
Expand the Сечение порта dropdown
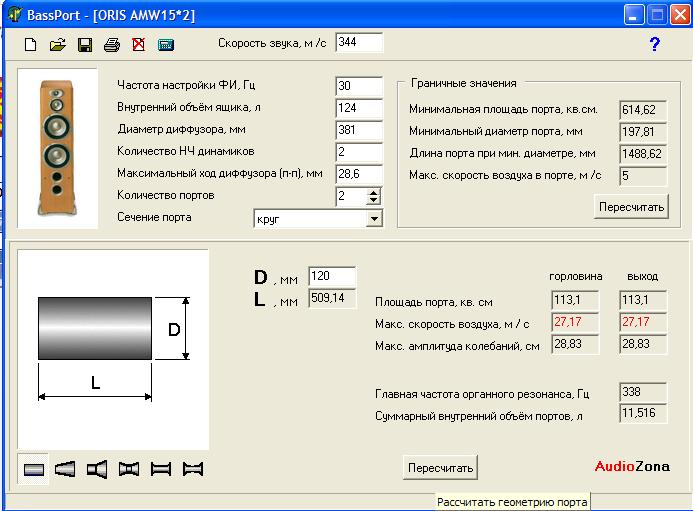[x=375, y=218]
